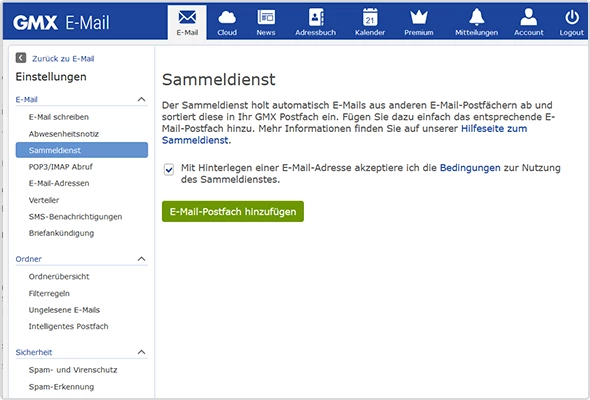The width and height of the screenshot is (590, 400).
Task: Follow the Hilfeseite zum Sammeldienst link
Action: [494, 129]
